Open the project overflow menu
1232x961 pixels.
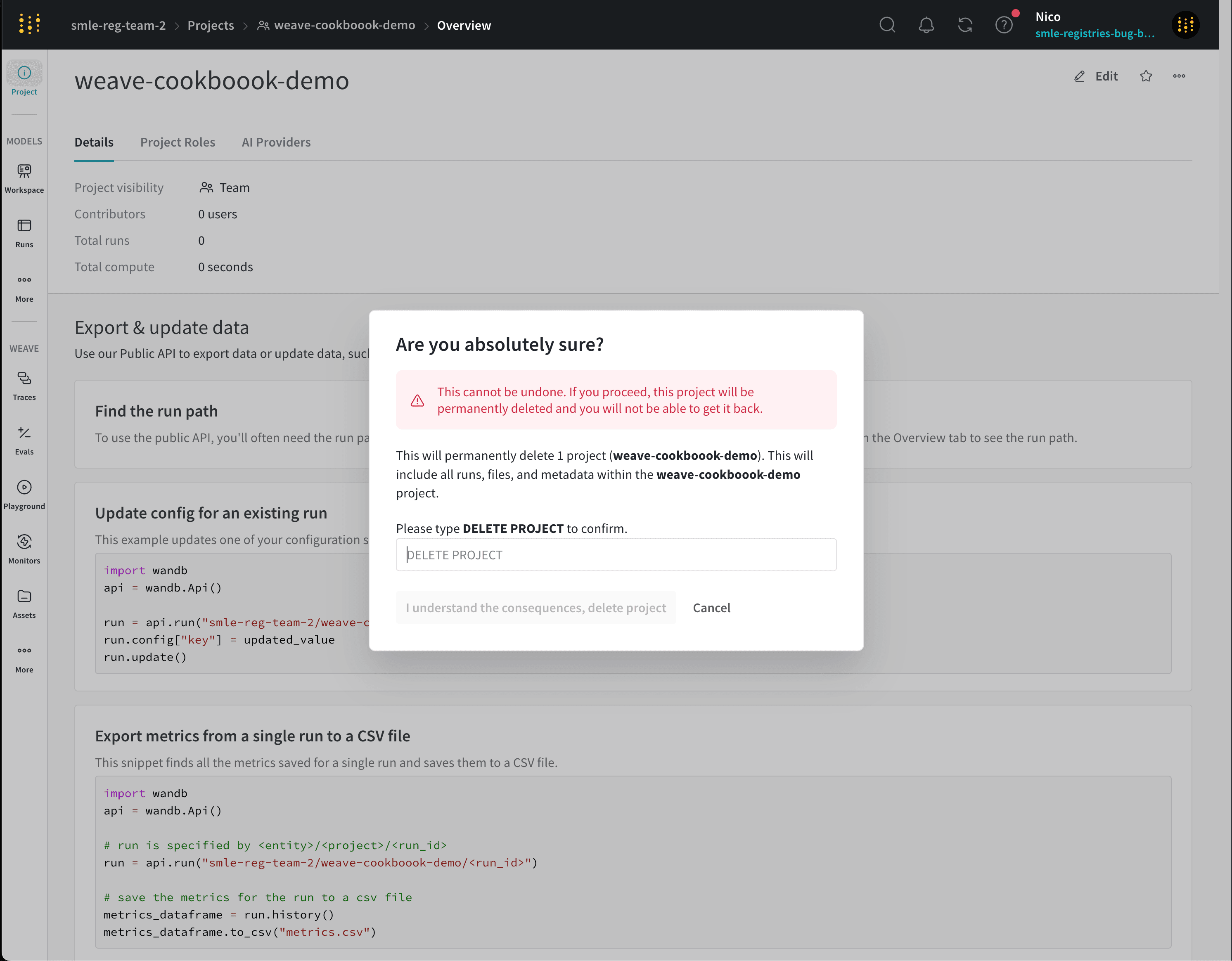1178,76
